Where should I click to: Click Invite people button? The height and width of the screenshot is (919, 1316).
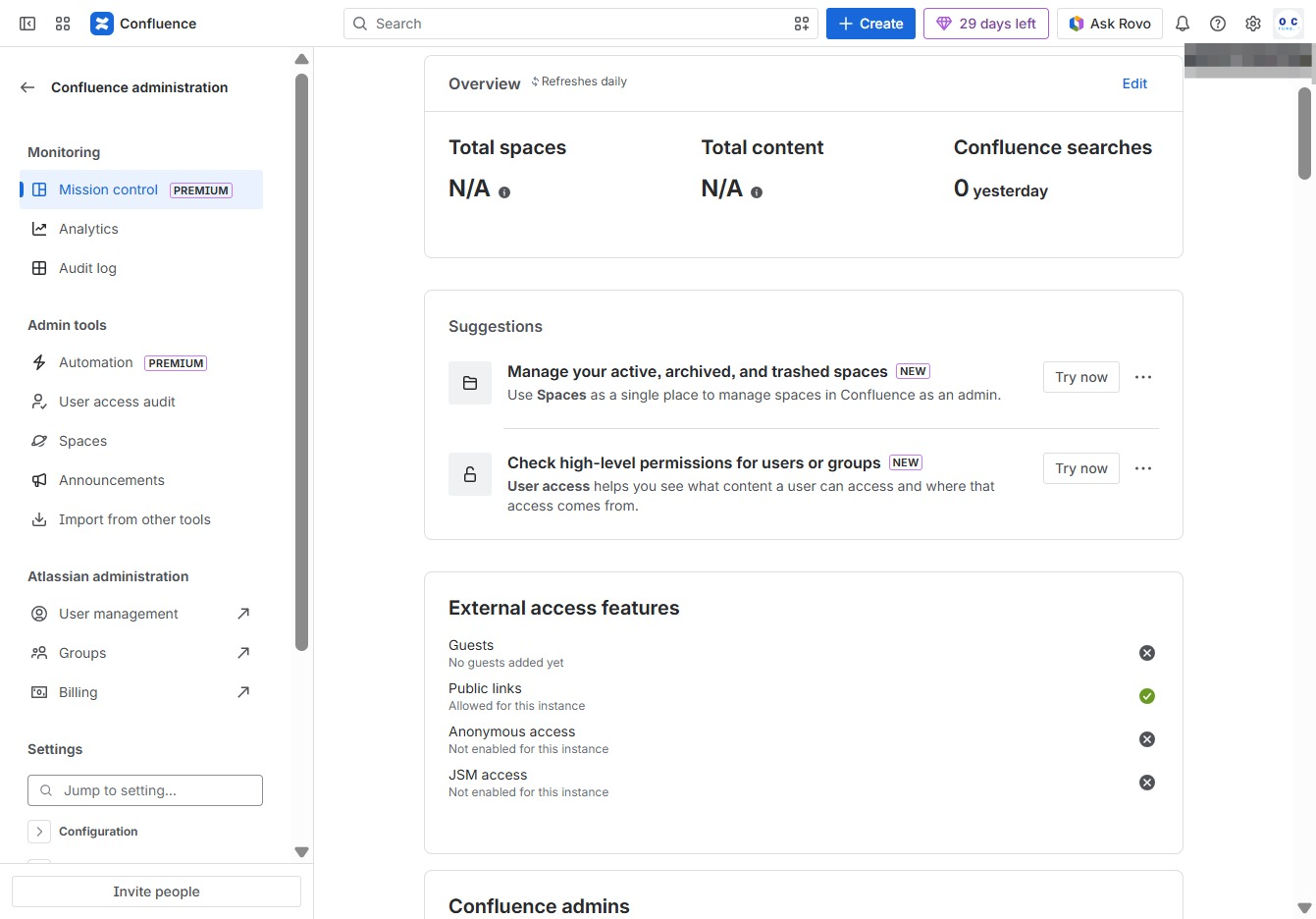pos(156,892)
